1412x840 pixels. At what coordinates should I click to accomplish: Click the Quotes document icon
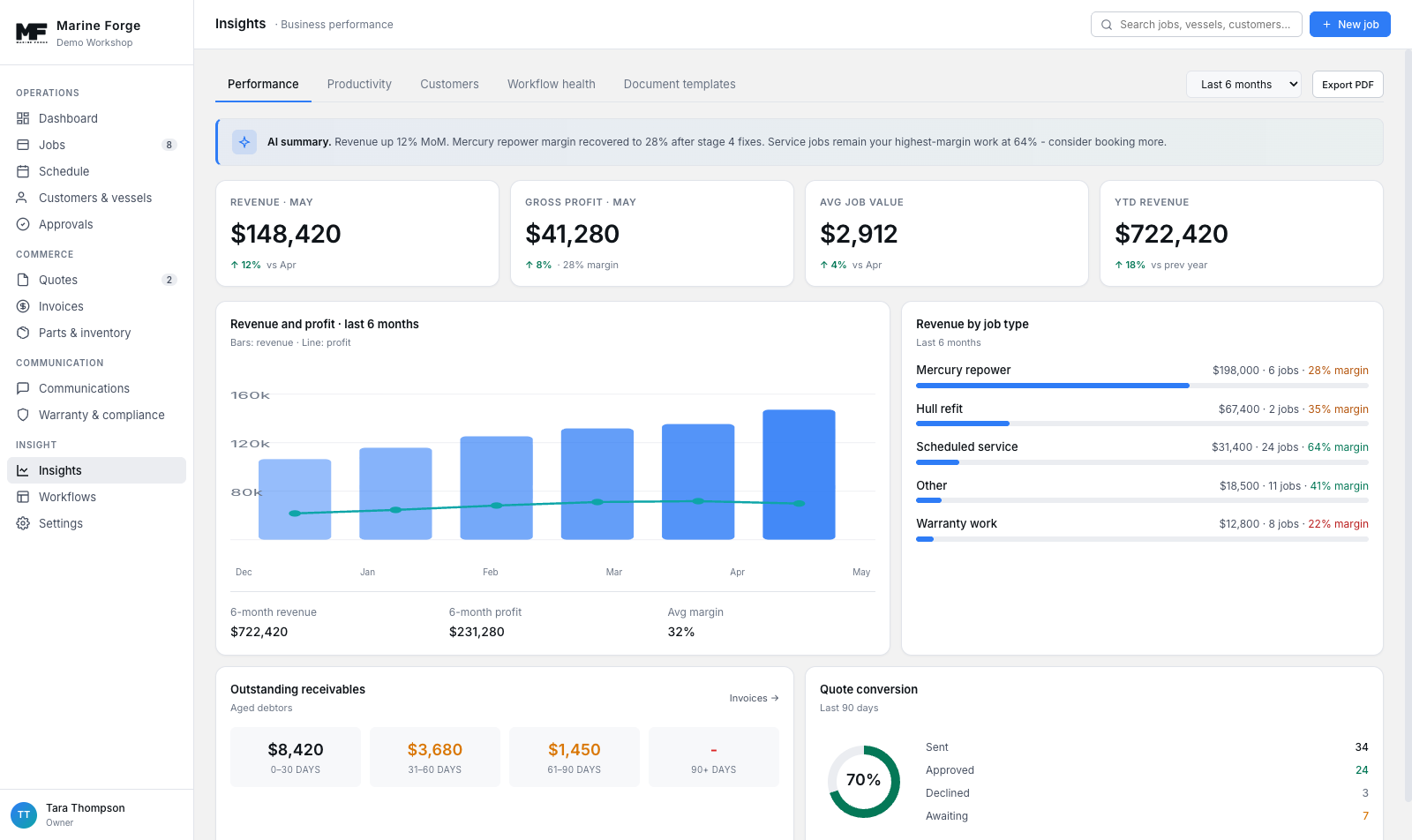[x=23, y=280]
